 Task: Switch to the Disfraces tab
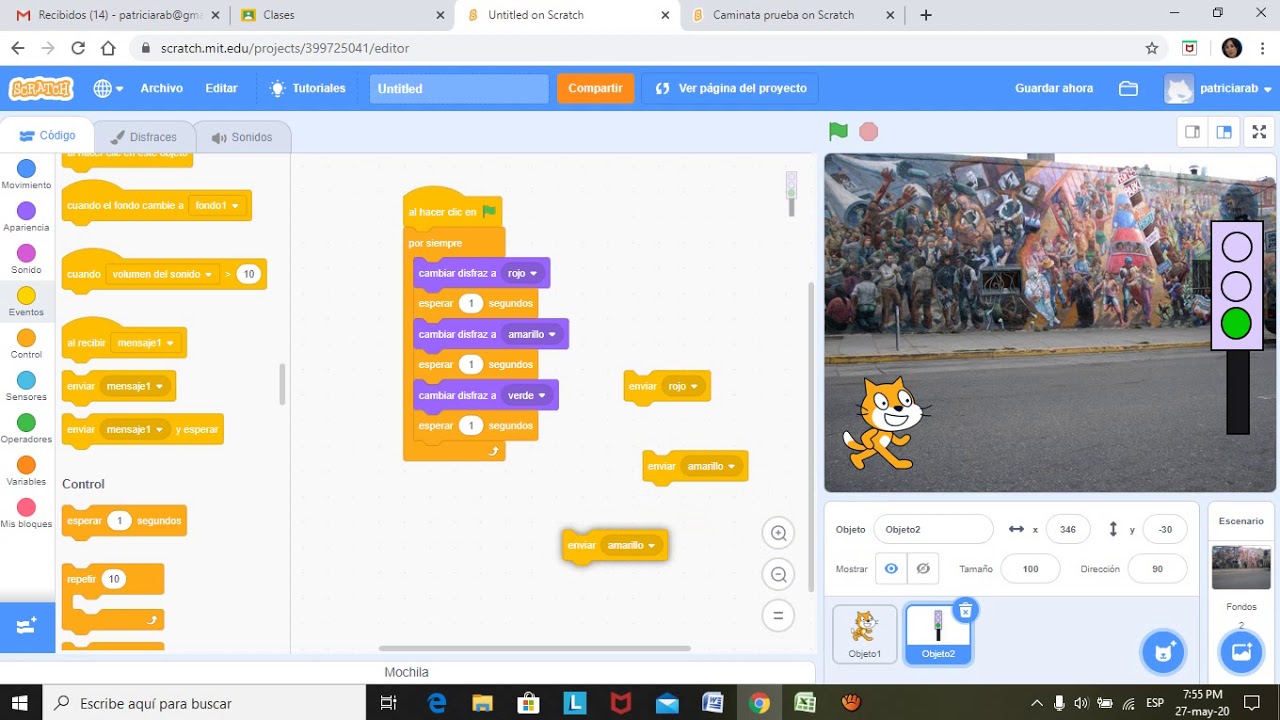pyautogui.click(x=143, y=137)
